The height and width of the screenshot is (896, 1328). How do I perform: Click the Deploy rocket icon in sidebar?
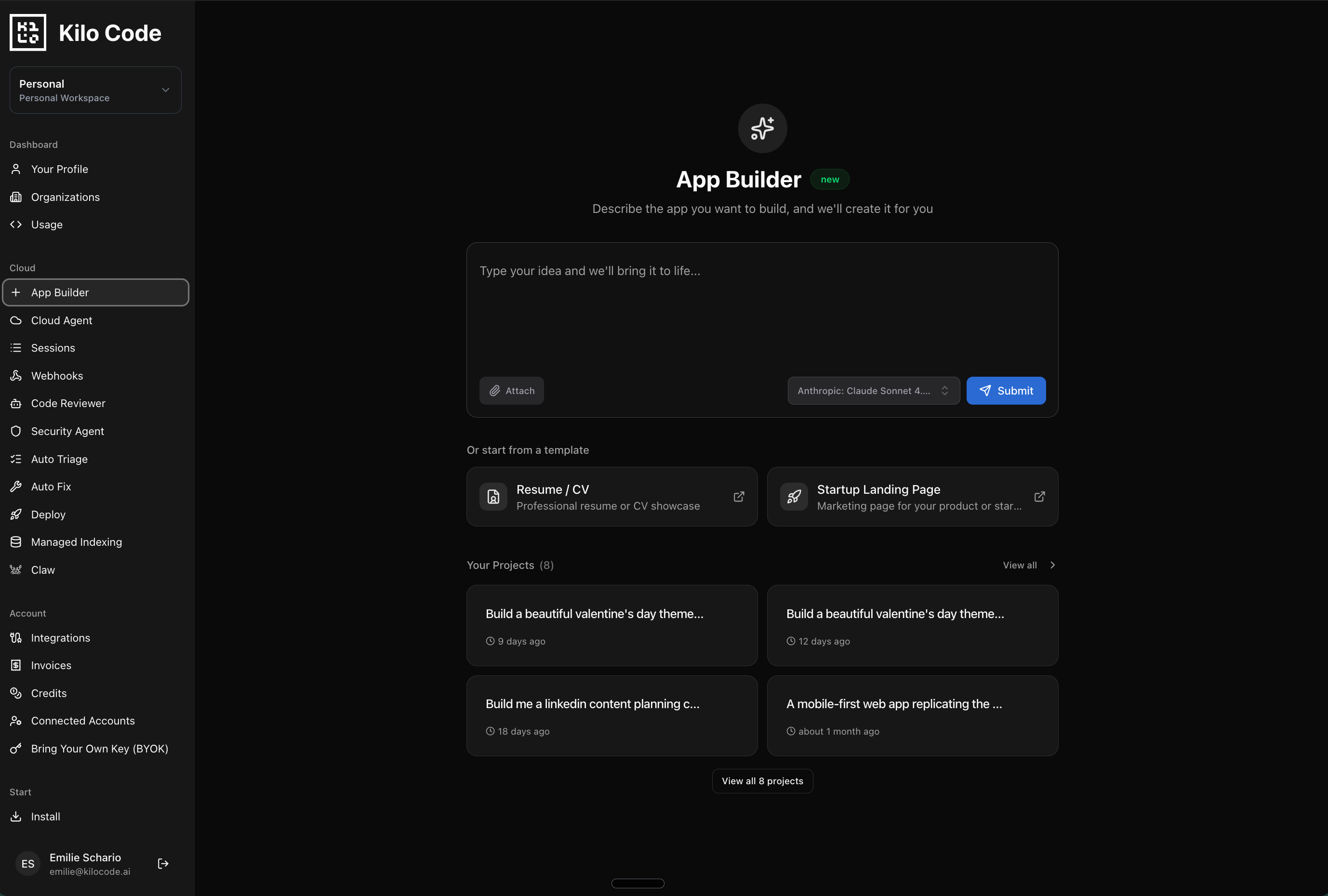16,514
